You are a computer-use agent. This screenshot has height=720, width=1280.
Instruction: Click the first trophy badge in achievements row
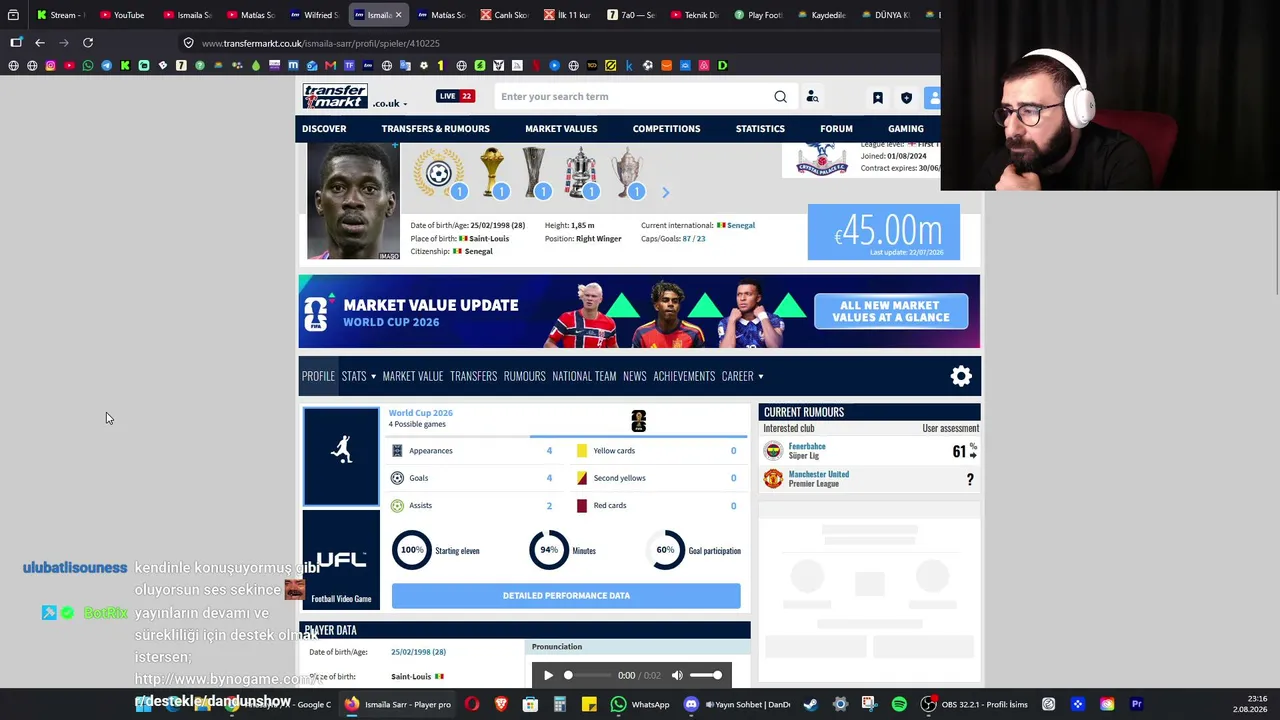point(440,174)
